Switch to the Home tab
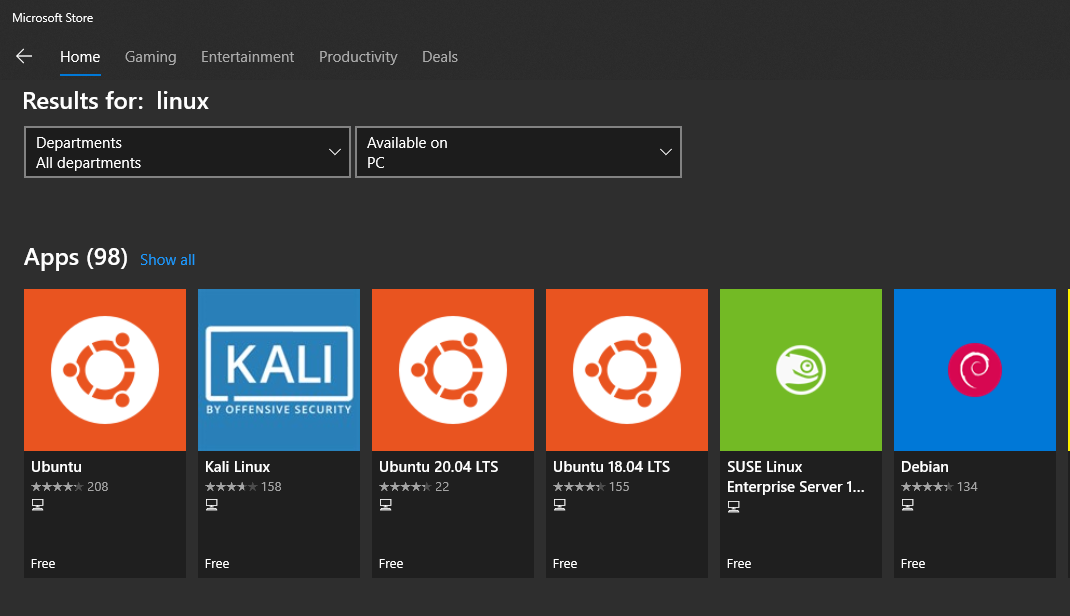This screenshot has width=1070, height=616. (x=80, y=57)
